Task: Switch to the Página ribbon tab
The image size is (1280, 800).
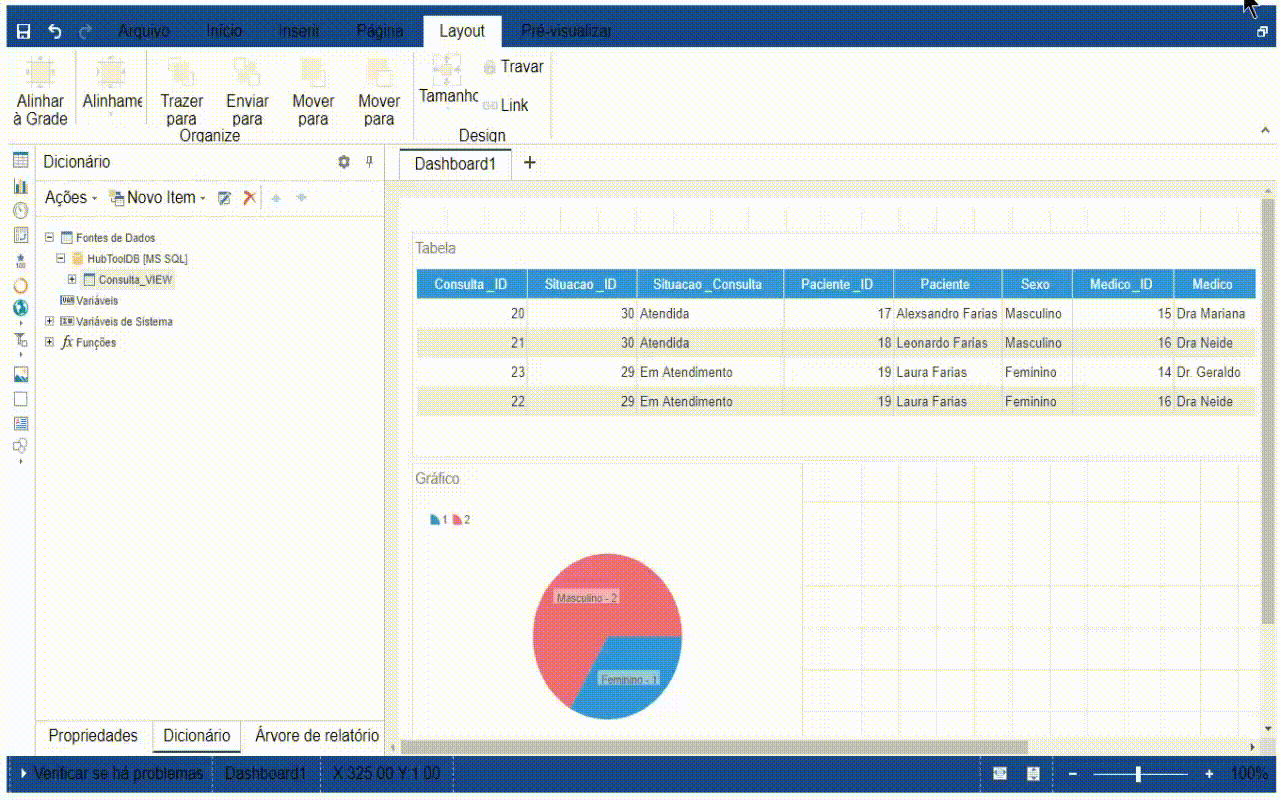Action: [x=380, y=31]
